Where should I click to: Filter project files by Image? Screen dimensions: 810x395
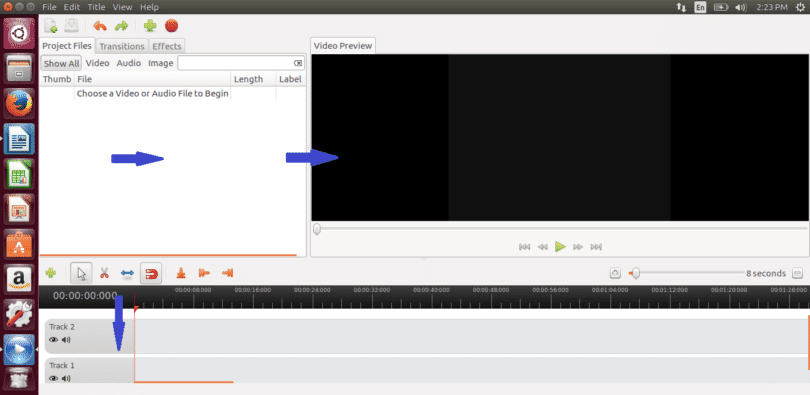click(x=161, y=63)
